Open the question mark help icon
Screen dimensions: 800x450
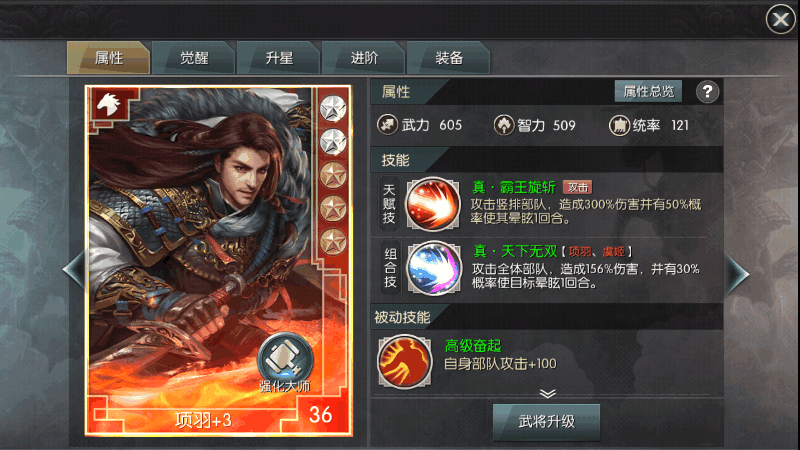tap(707, 92)
